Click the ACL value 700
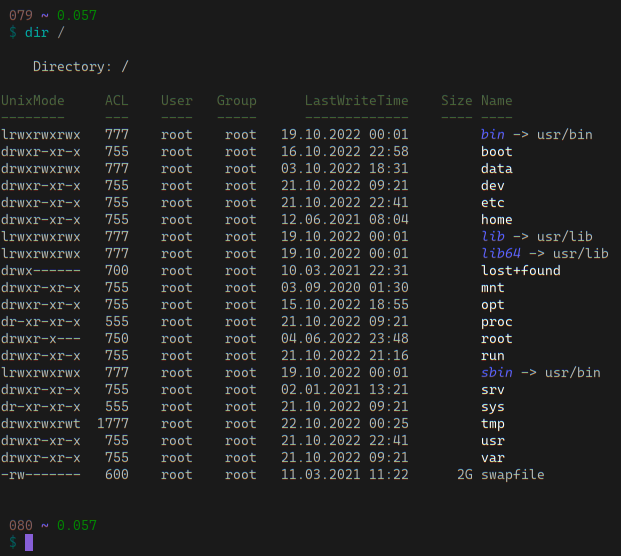Screen dimensions: 621x556 [x=117, y=271]
